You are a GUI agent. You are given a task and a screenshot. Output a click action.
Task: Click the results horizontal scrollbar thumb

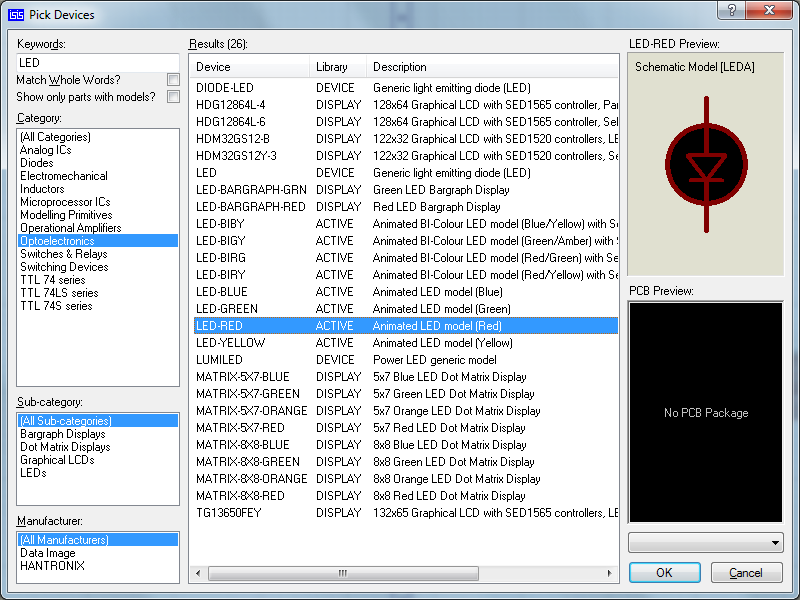pyautogui.click(x=343, y=573)
